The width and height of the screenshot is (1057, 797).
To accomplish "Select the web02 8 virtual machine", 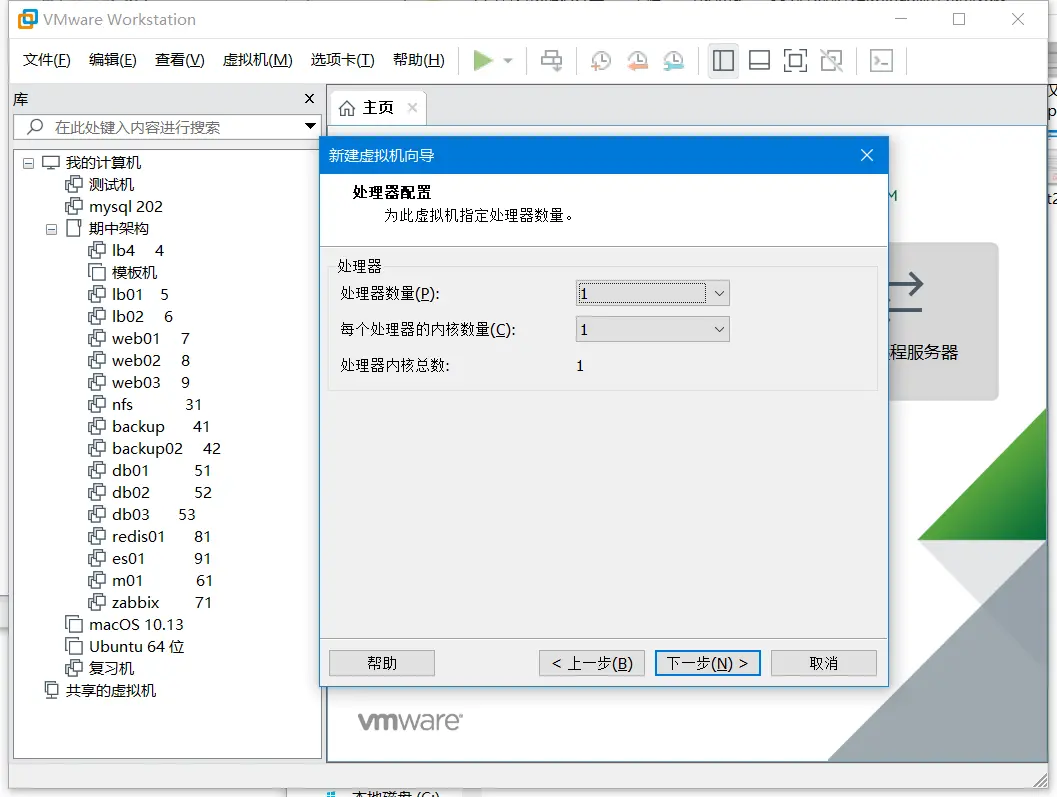I will [x=140, y=361].
